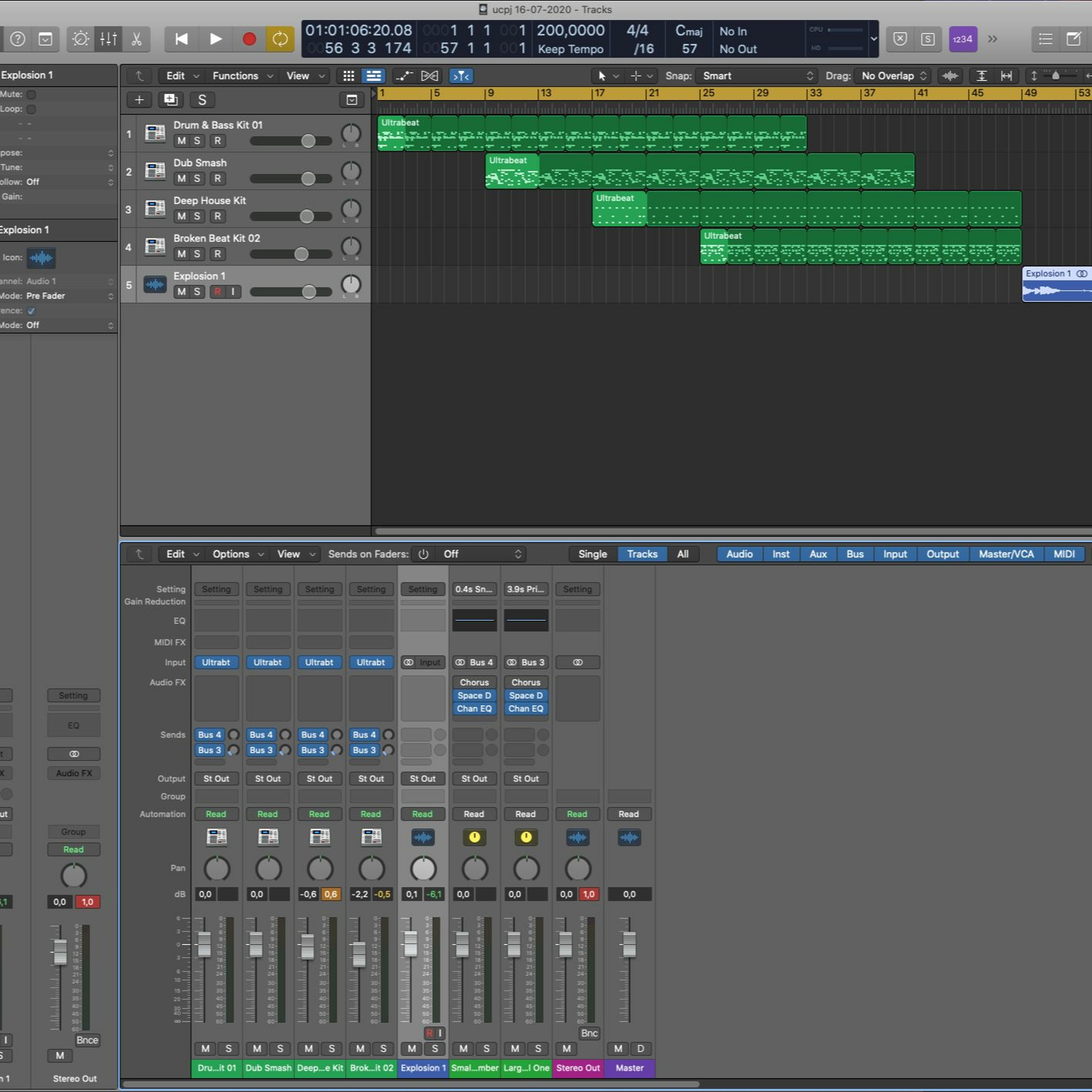
Task: Open the Scissors editors button
Action: [136, 39]
